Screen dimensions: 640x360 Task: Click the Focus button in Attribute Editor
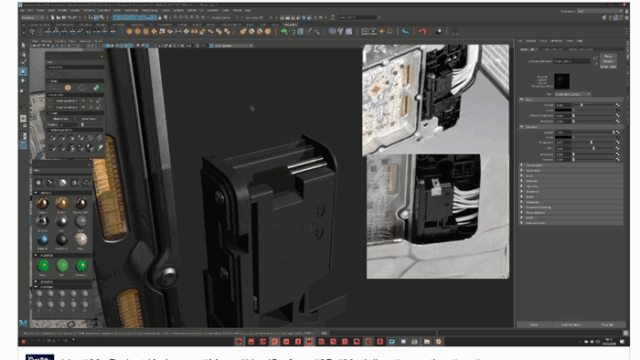(608, 56)
